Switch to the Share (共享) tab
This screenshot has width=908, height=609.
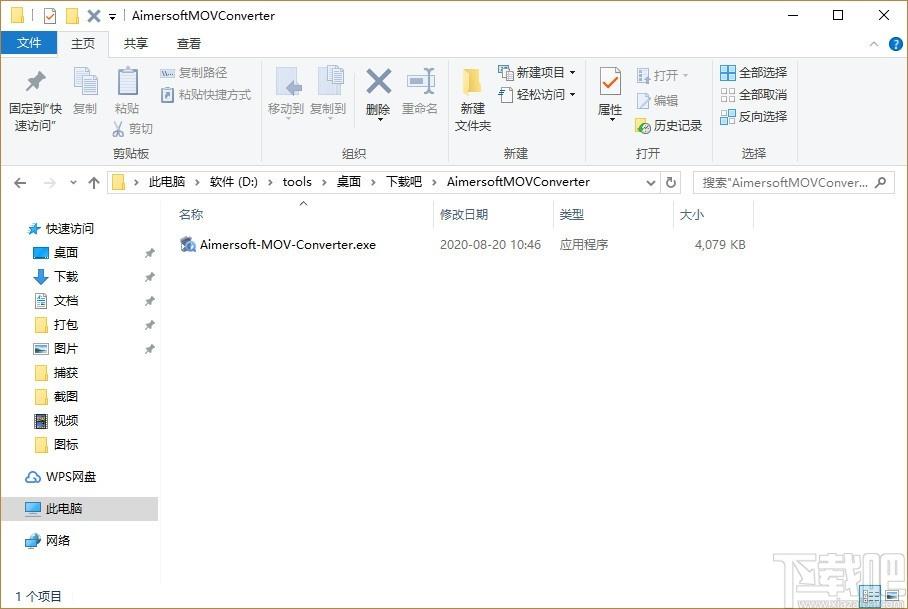136,43
